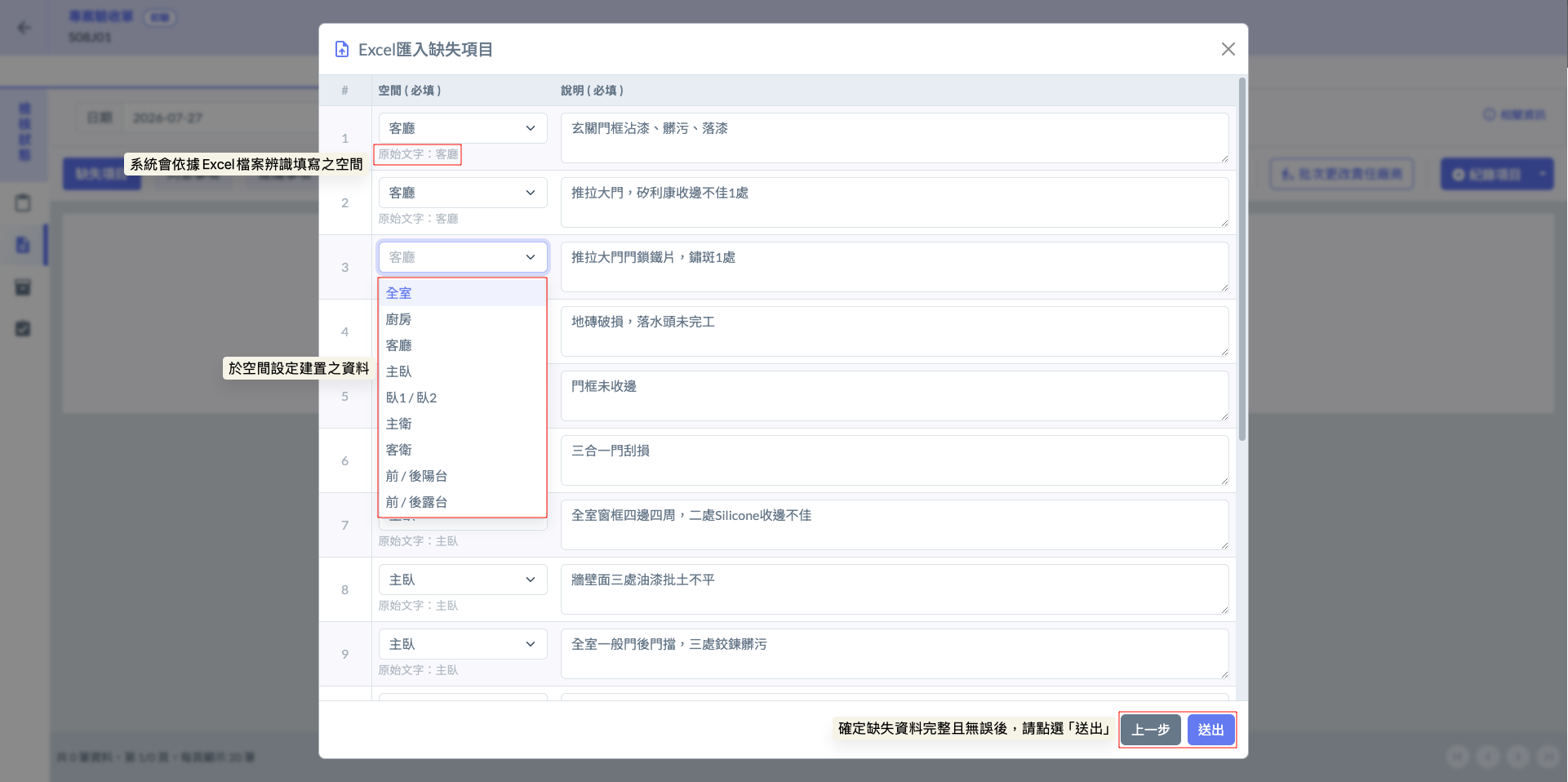Choose 前 / 後露台 from the dropdown list

point(462,502)
